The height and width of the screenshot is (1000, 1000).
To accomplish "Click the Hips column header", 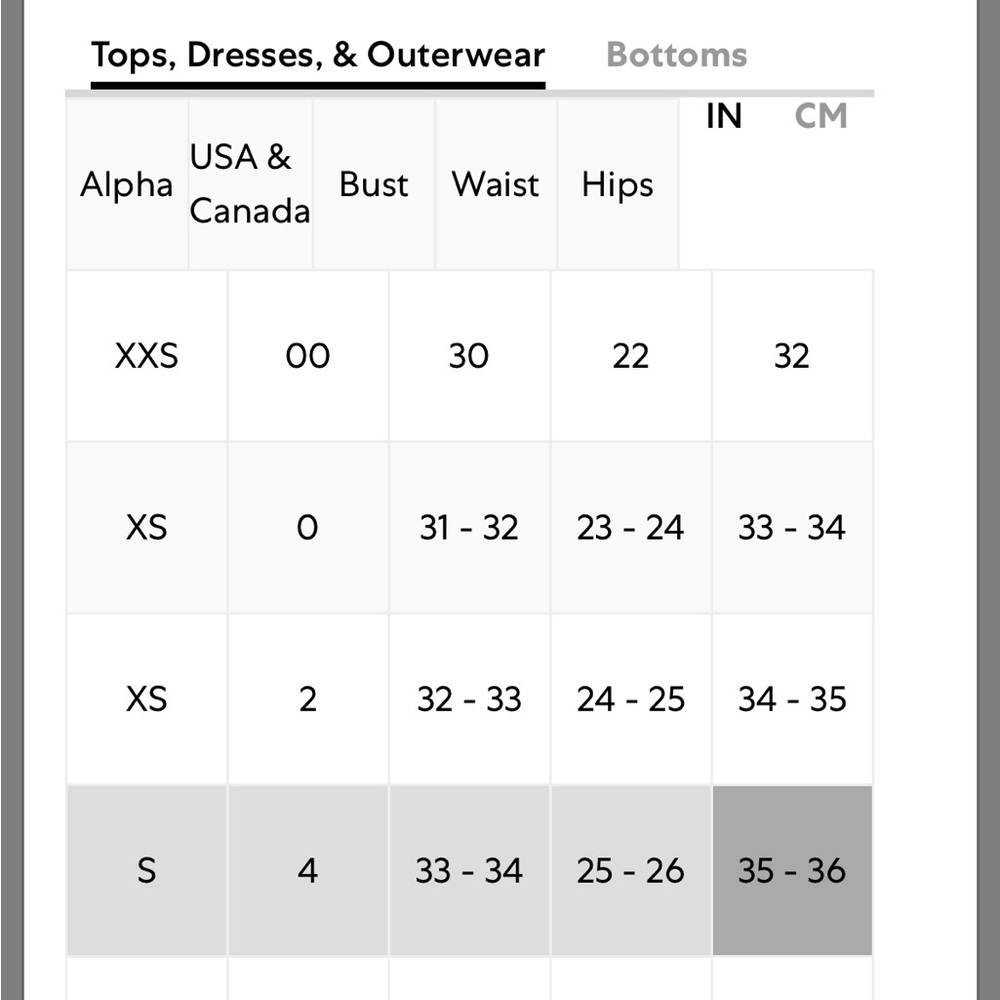I will tap(617, 184).
